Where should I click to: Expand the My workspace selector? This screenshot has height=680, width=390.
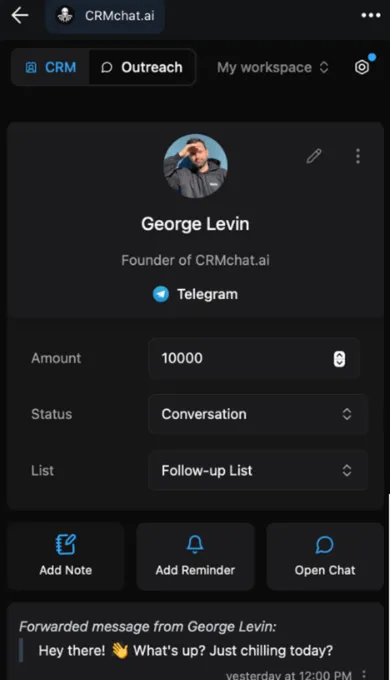[x=272, y=67]
